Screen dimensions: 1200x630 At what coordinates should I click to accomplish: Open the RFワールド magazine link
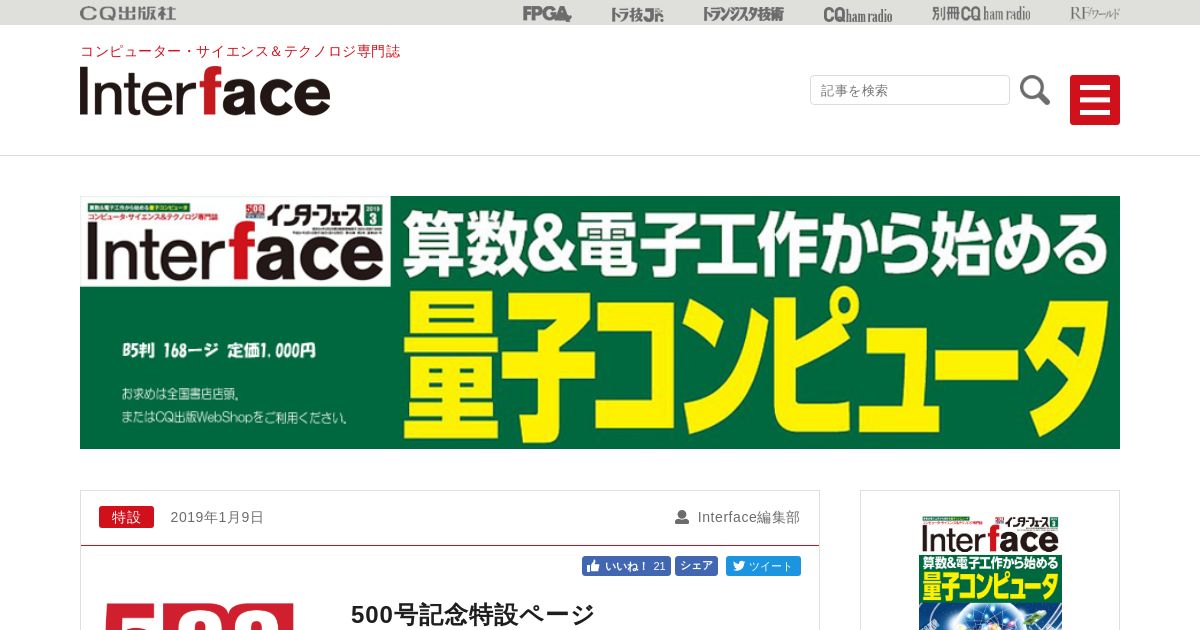tap(1095, 13)
